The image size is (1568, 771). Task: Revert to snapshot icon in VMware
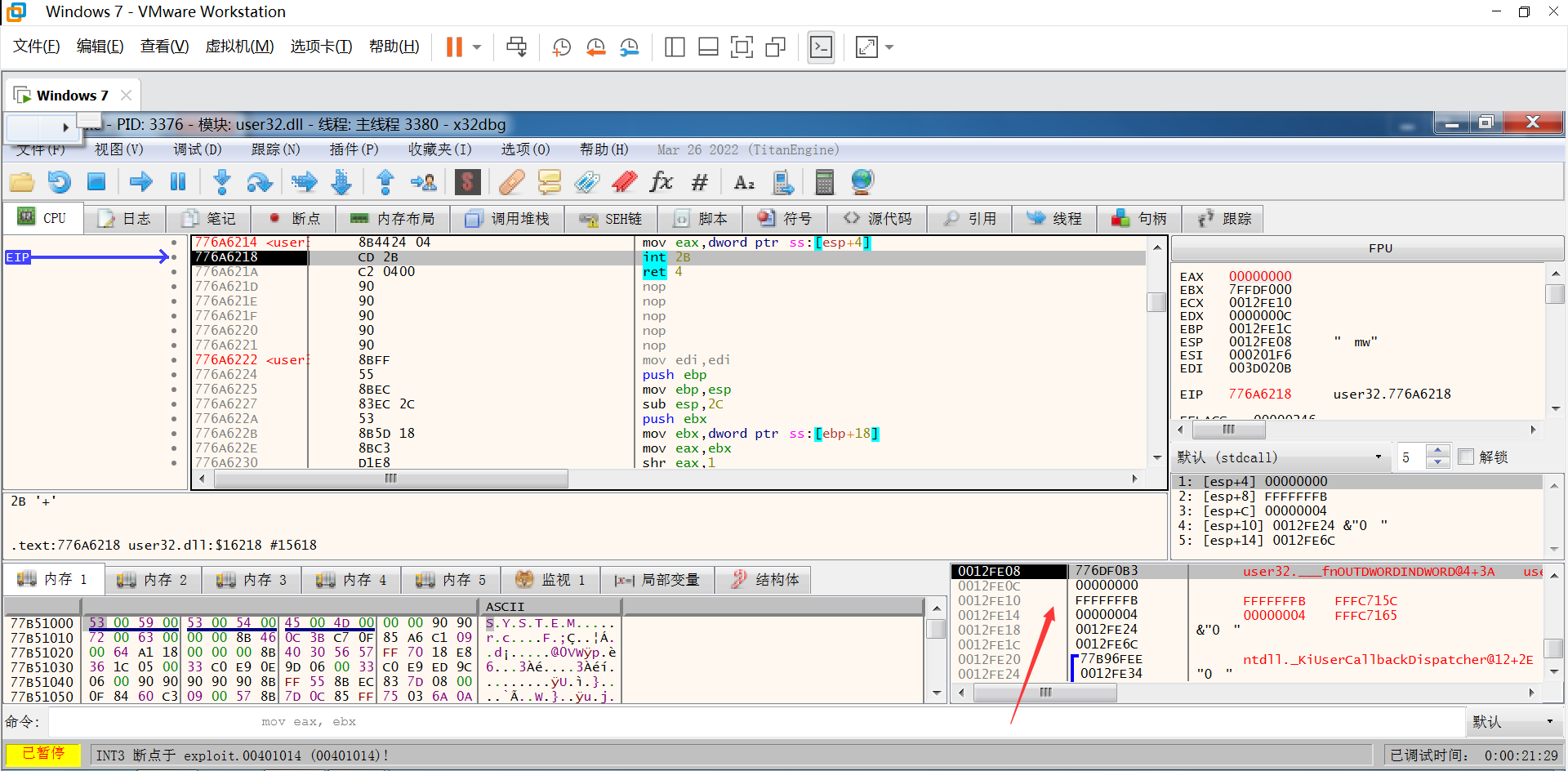[595, 47]
